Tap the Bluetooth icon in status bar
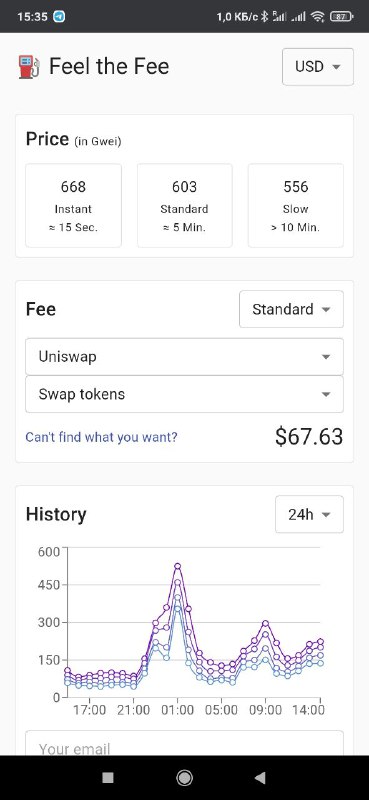 pos(264,16)
